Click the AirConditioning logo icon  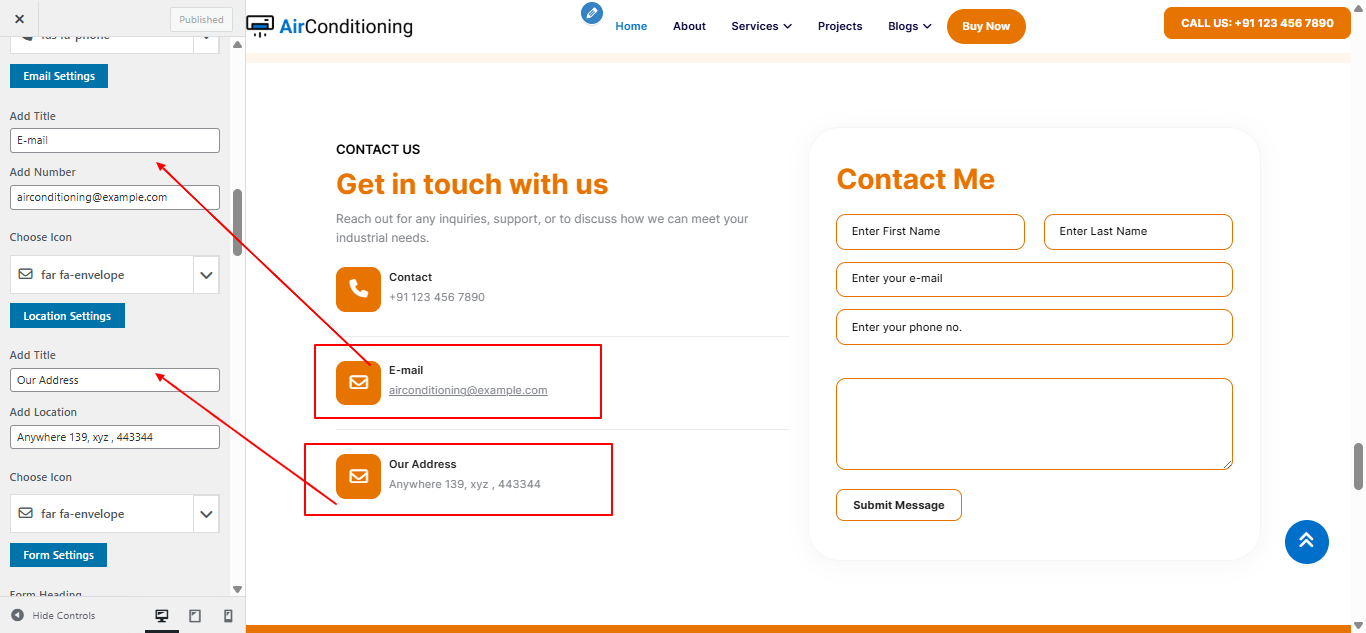[x=259, y=26]
